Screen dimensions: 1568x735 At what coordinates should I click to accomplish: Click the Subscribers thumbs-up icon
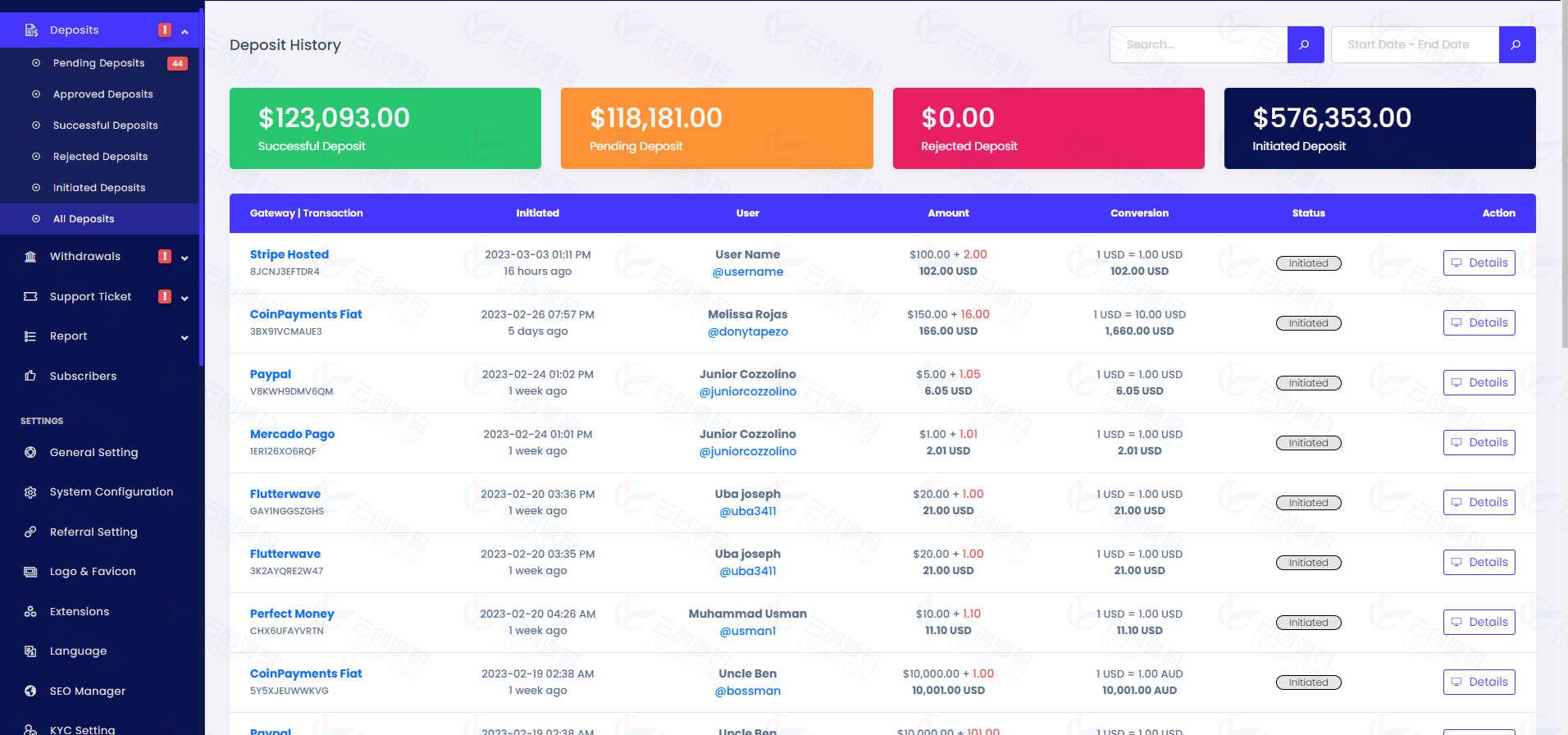click(30, 376)
